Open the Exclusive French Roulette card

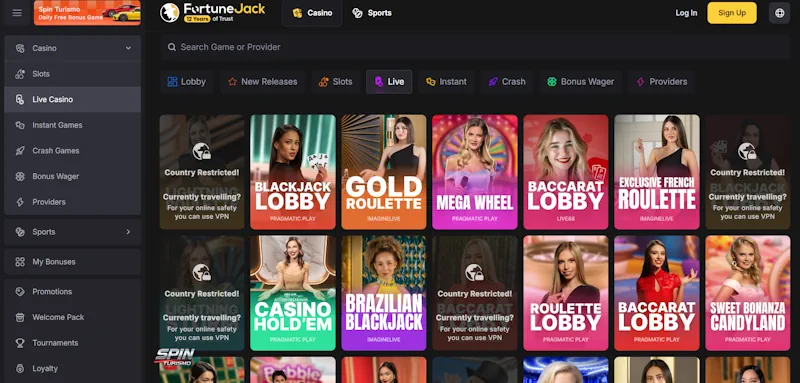pyautogui.click(x=657, y=172)
